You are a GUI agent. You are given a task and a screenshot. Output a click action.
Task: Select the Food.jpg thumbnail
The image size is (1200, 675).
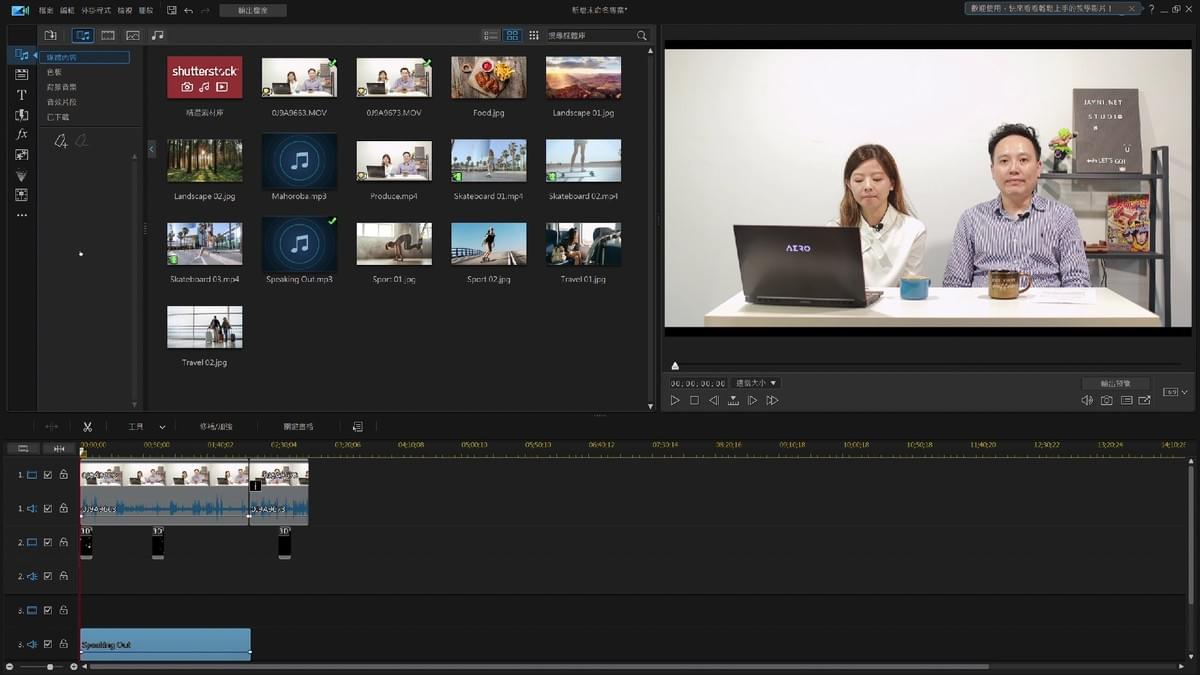(x=488, y=78)
